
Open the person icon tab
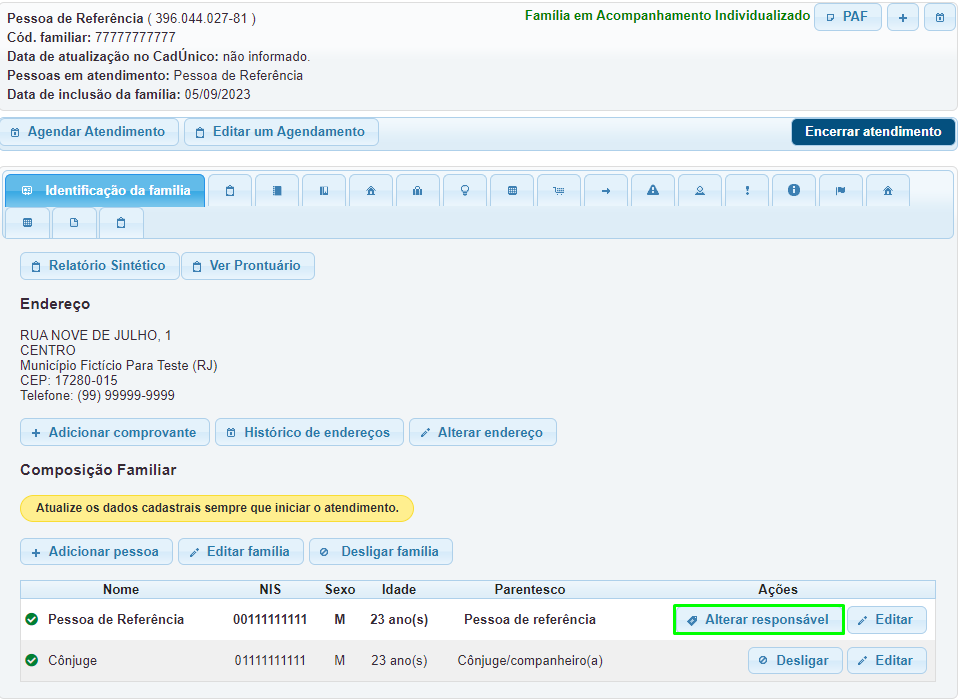coord(700,190)
